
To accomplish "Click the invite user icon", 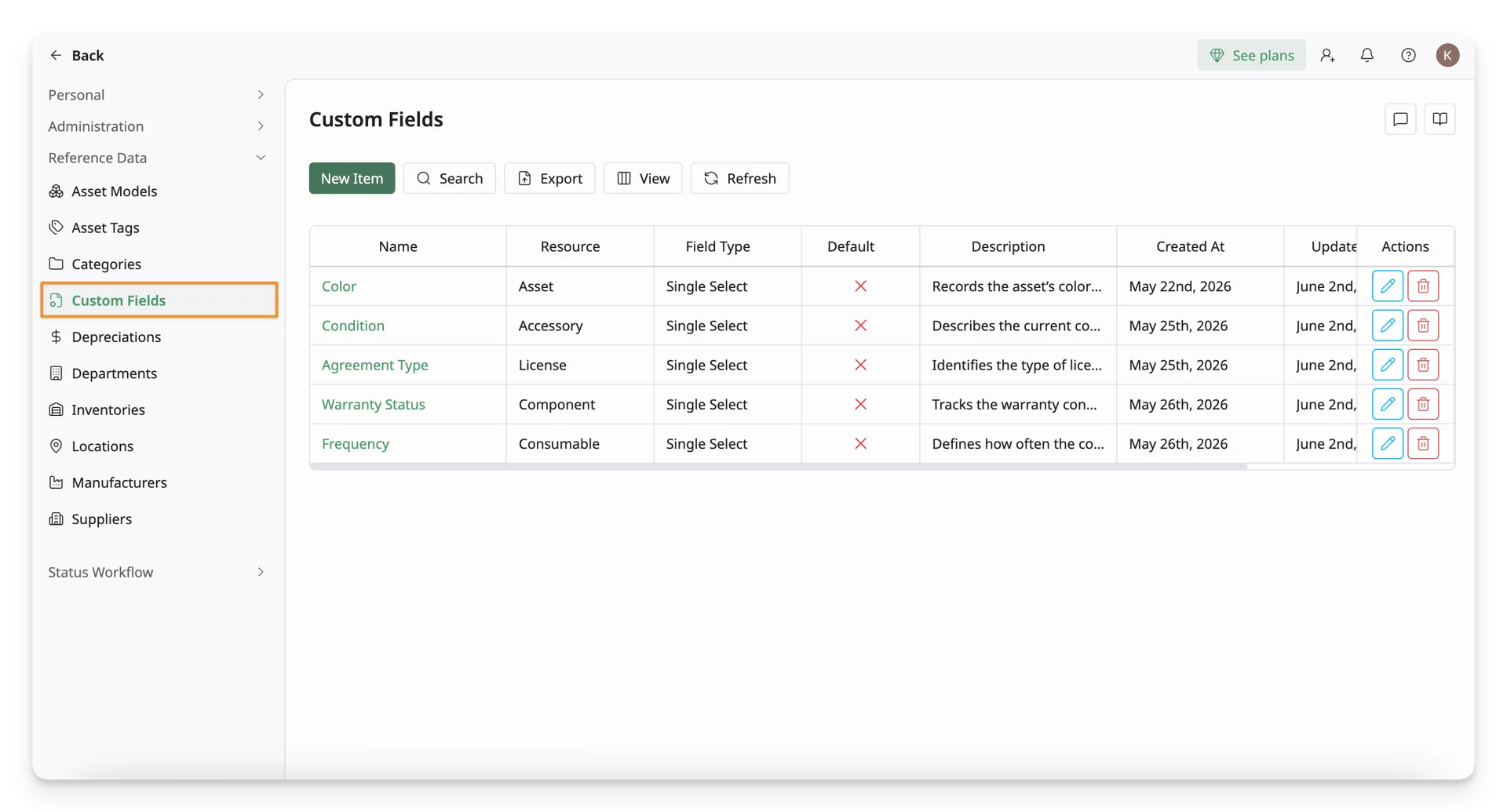I will pyautogui.click(x=1326, y=55).
